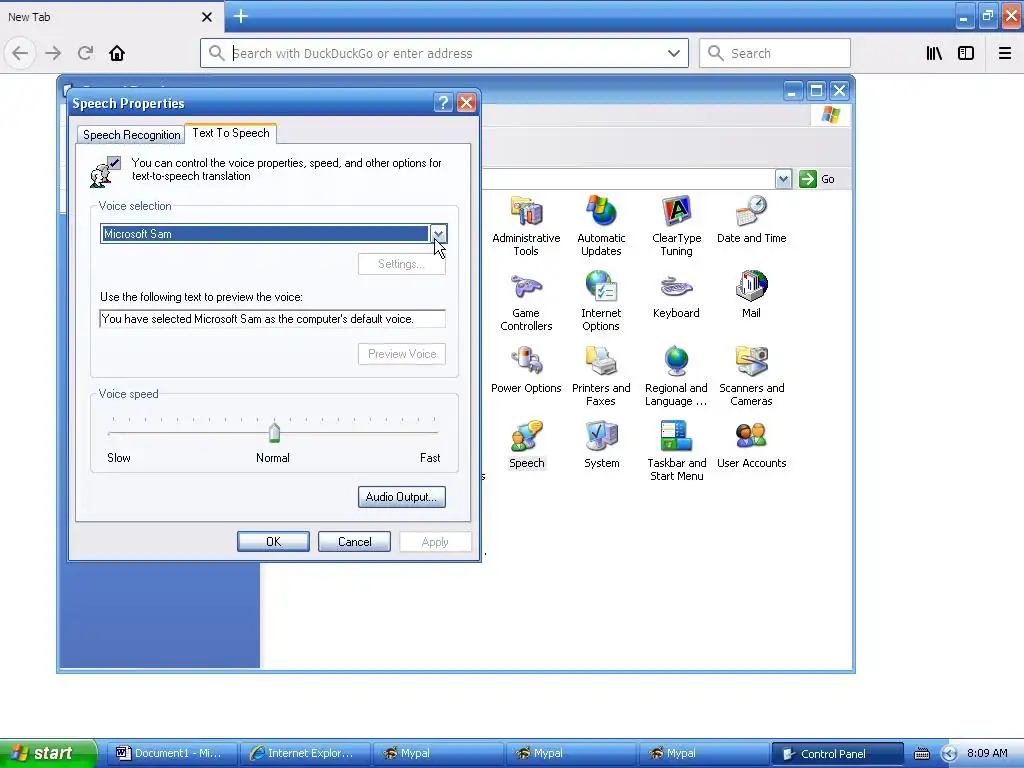Click the keyboard icon in system tray
The height and width of the screenshot is (768, 1024).
pos(921,754)
